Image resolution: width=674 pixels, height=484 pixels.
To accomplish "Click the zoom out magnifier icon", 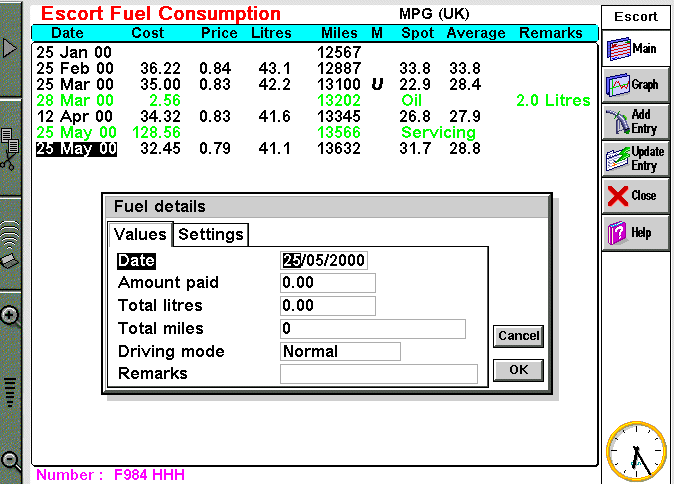I will coord(10,460).
